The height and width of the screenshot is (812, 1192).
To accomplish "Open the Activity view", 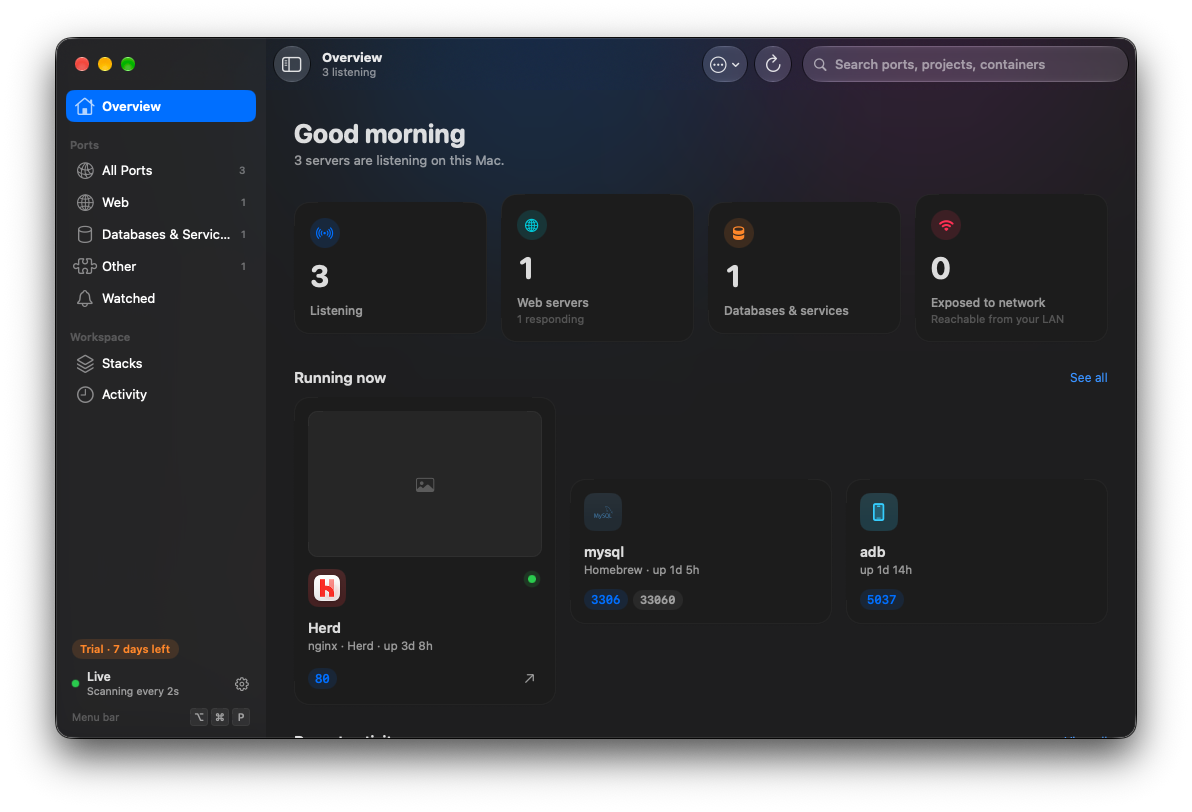I will (161, 395).
